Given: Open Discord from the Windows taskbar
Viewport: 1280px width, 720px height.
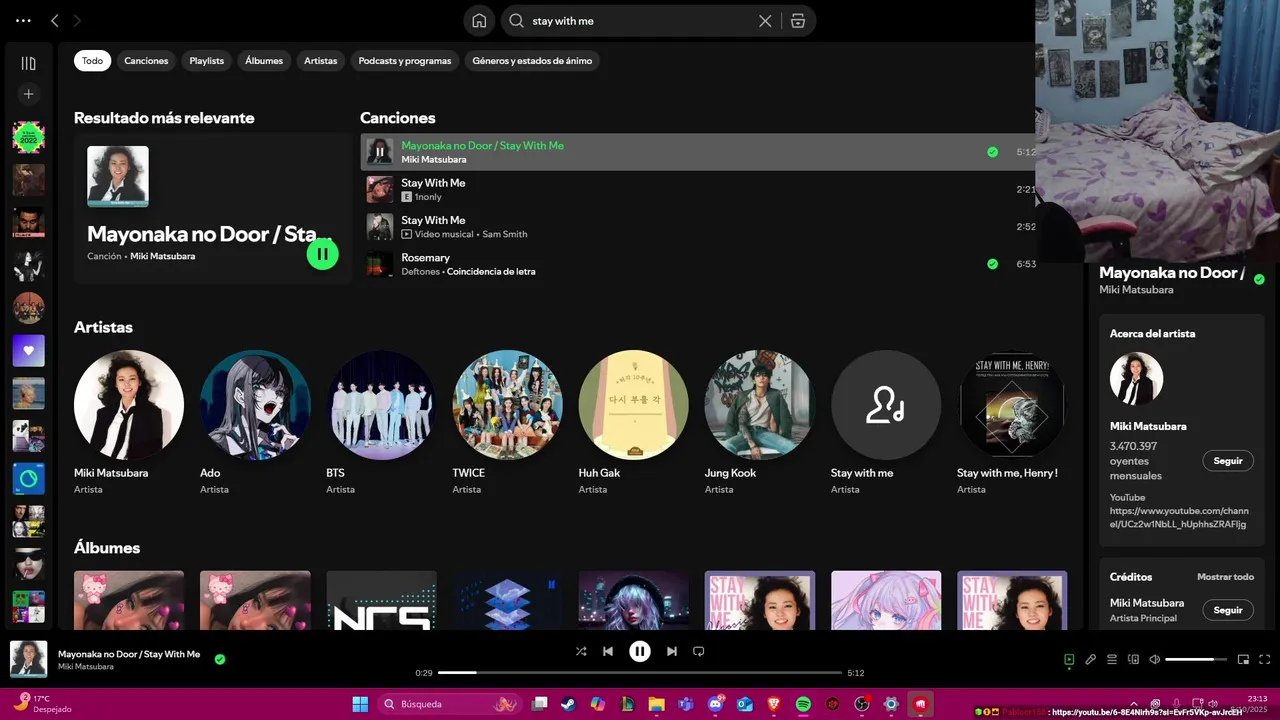Looking at the screenshot, I should [x=715, y=704].
